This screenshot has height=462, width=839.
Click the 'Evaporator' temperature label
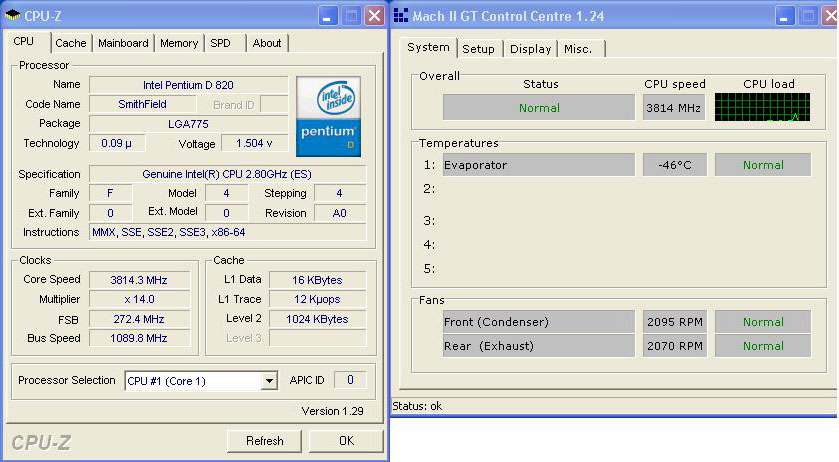point(539,165)
